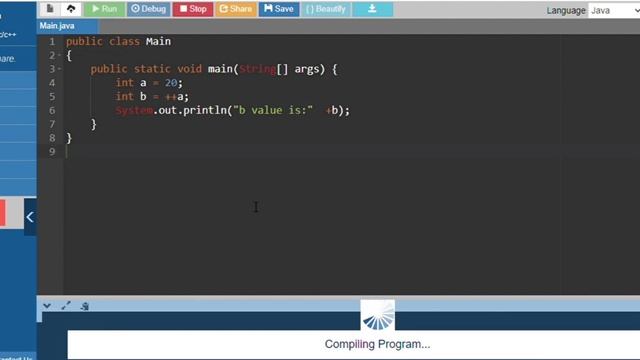
Task: Click 'public class Main' on line 1
Action: click(x=118, y=41)
